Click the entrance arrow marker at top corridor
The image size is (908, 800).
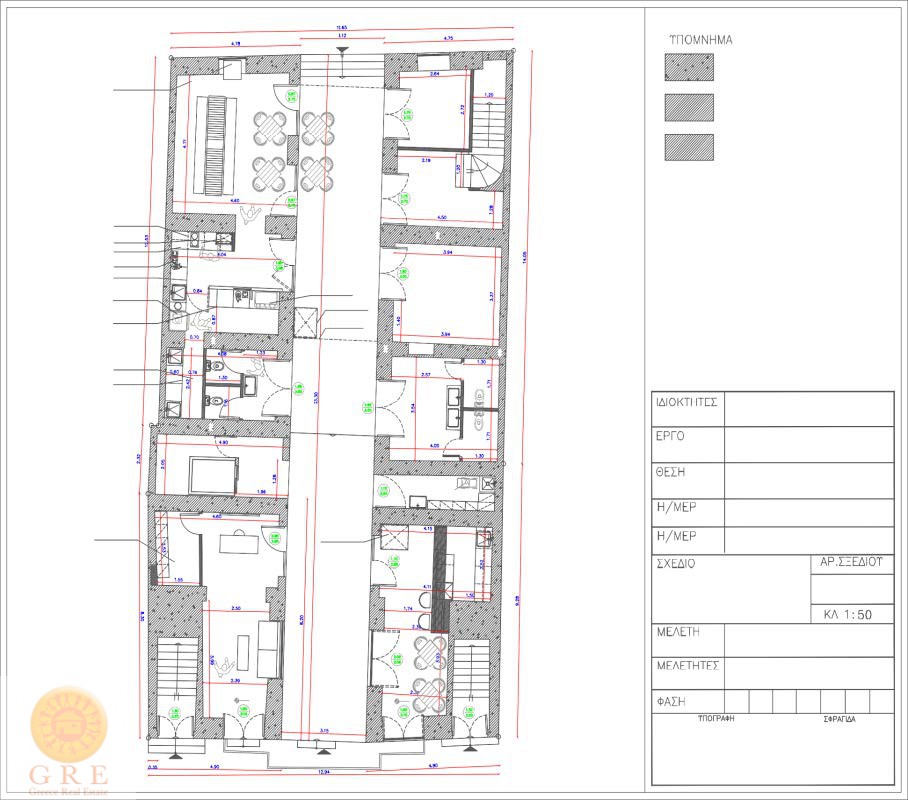point(342,50)
